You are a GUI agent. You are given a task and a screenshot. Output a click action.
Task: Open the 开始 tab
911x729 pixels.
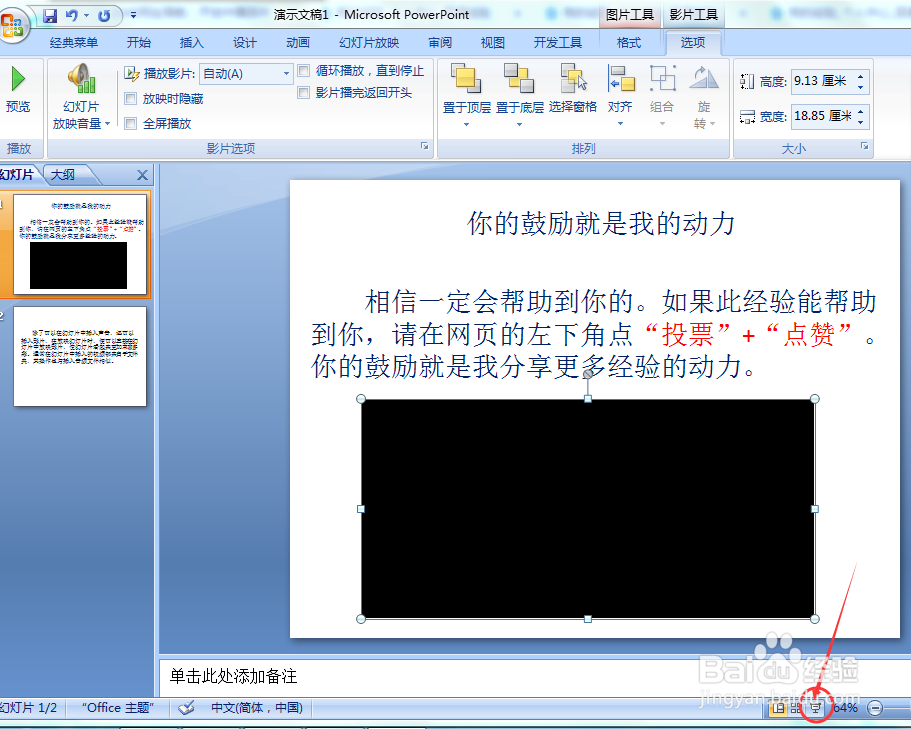click(x=139, y=42)
